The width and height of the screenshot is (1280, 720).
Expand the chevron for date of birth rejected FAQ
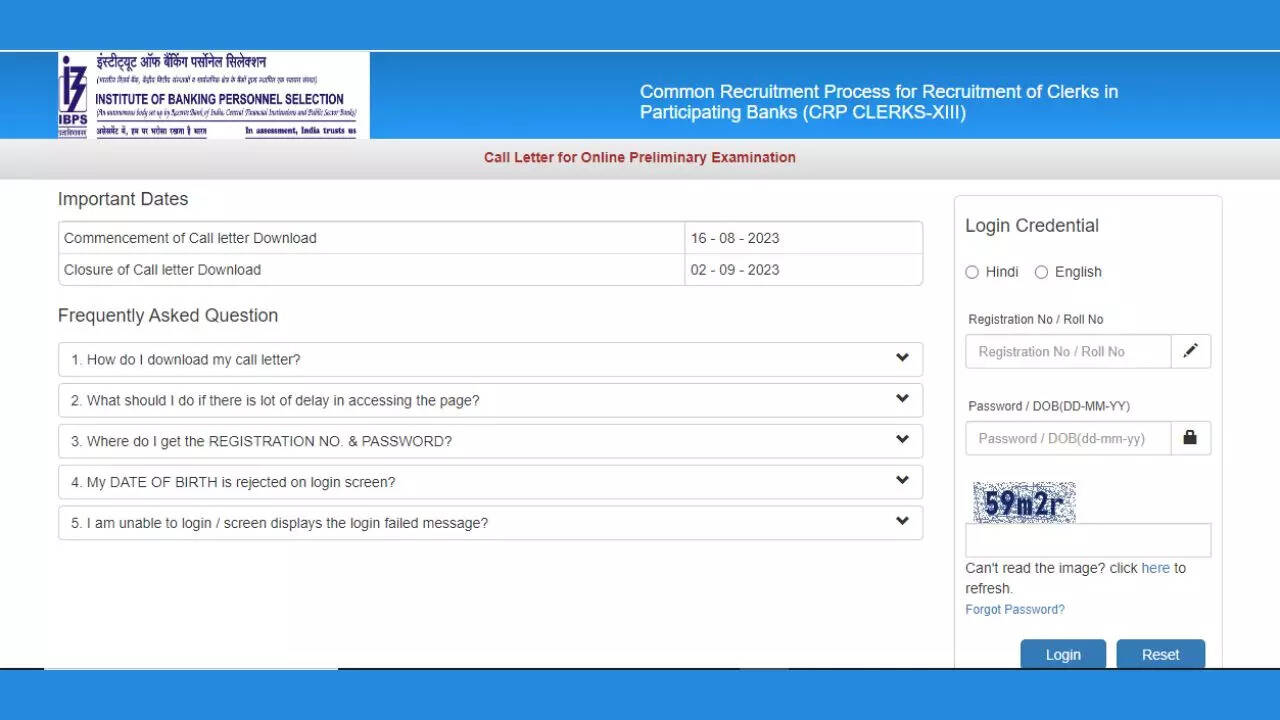click(902, 481)
